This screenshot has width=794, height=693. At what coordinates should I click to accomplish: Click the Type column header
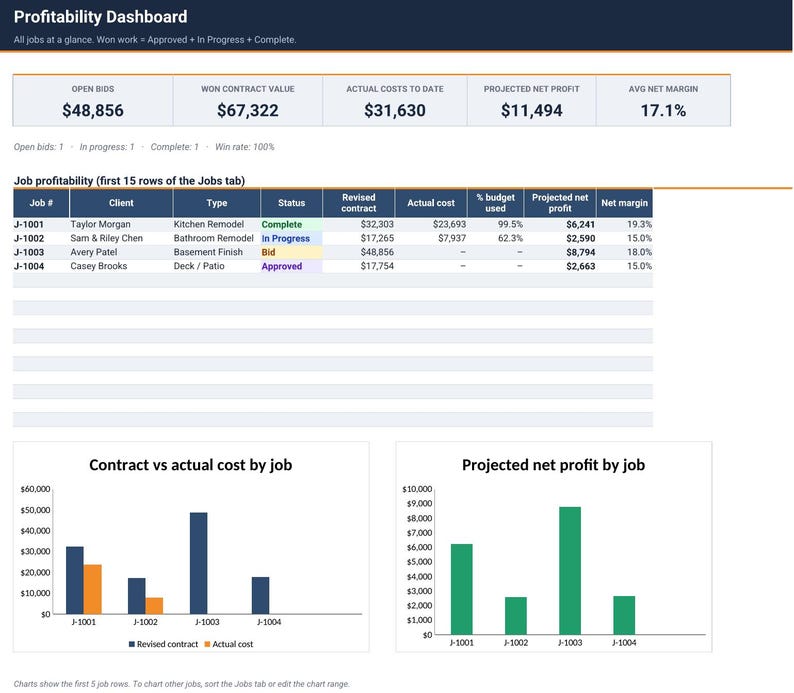coord(217,203)
